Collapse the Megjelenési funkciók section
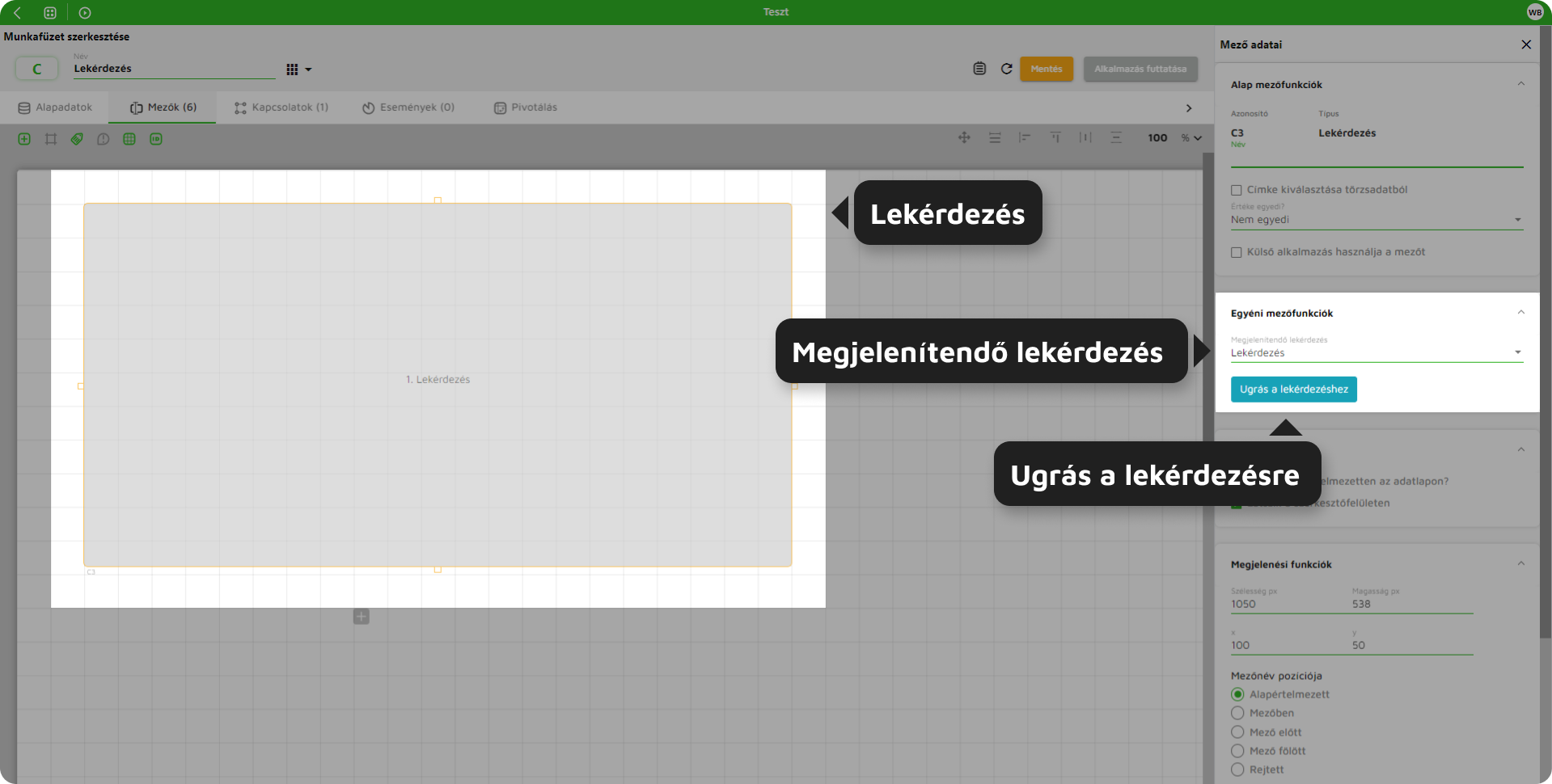 [1521, 564]
